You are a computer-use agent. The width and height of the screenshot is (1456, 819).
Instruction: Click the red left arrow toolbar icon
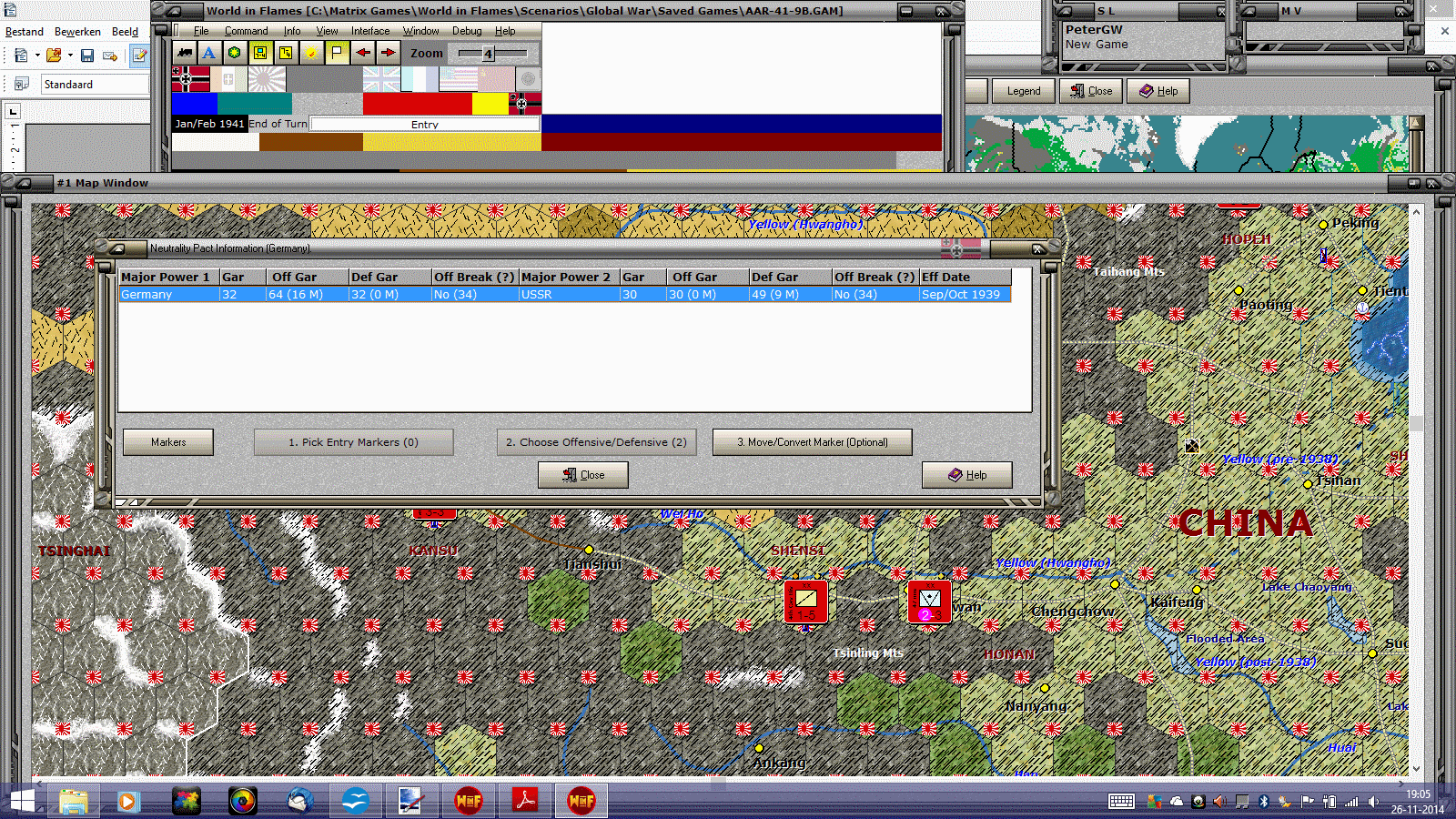[x=363, y=53]
